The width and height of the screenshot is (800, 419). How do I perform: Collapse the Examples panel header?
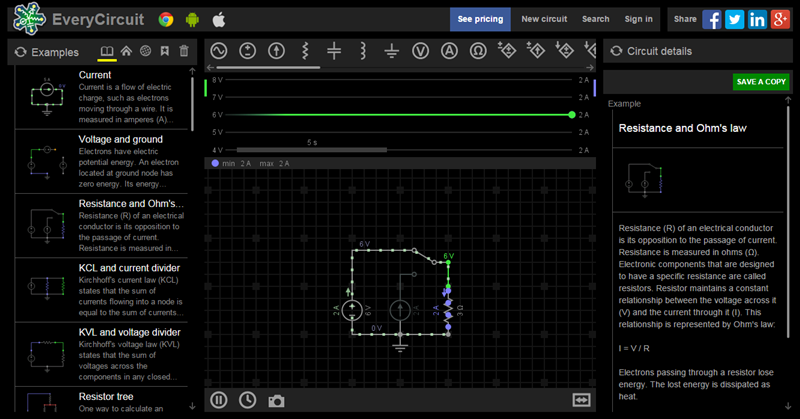(20, 52)
